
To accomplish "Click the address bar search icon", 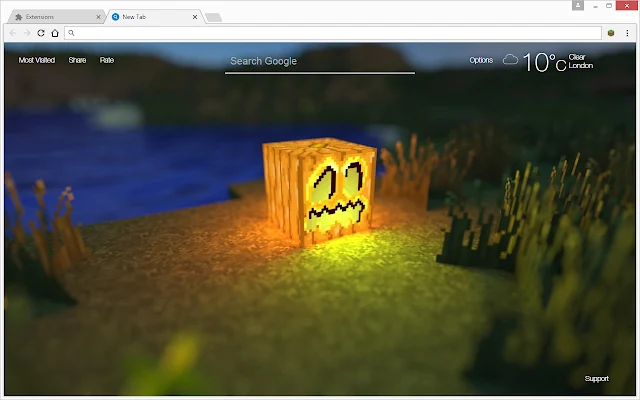I will [x=71, y=33].
